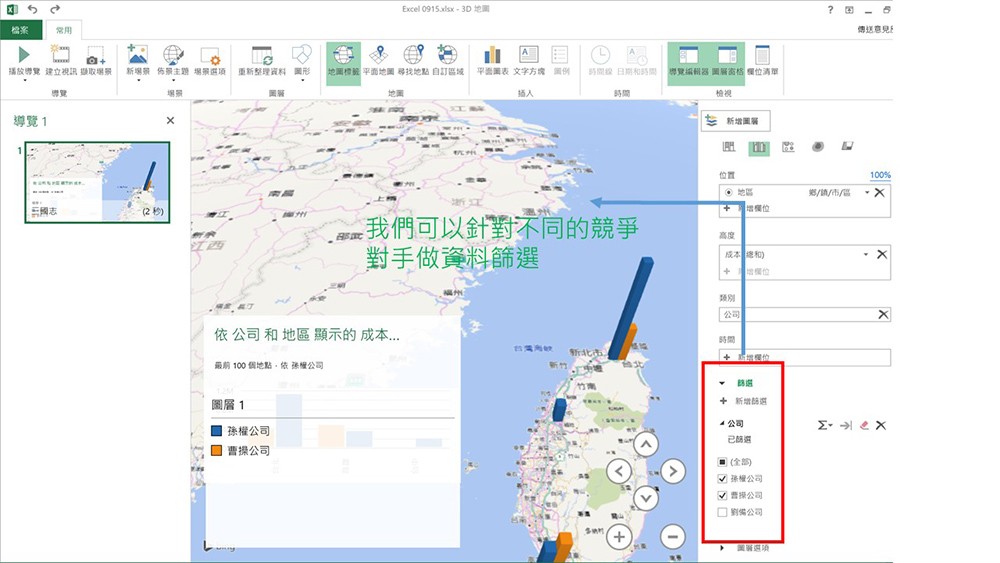Tilt map up arrow
The image size is (1000, 563).
click(x=645, y=444)
